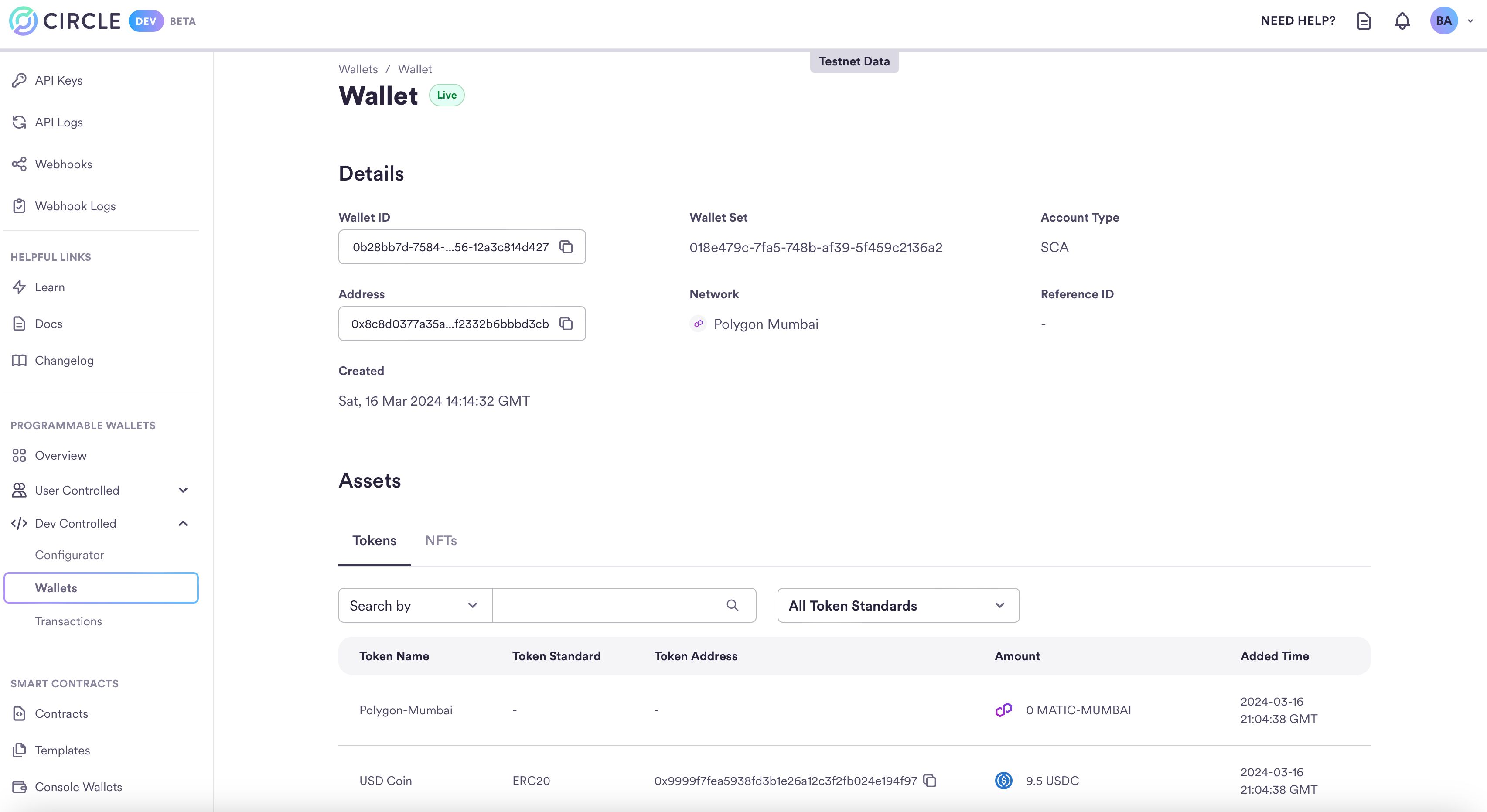Copy the wallet Address value
This screenshot has height=812, width=1487.
tap(566, 324)
